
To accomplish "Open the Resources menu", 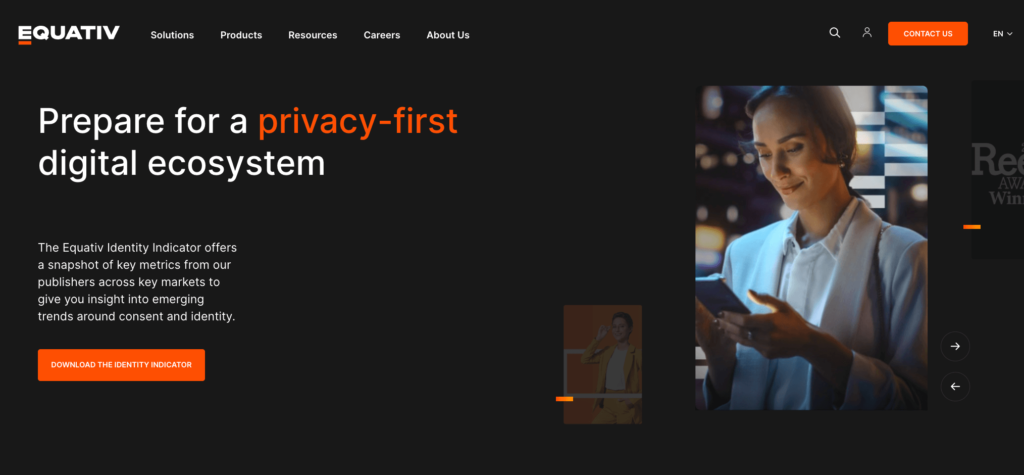I will click(313, 35).
